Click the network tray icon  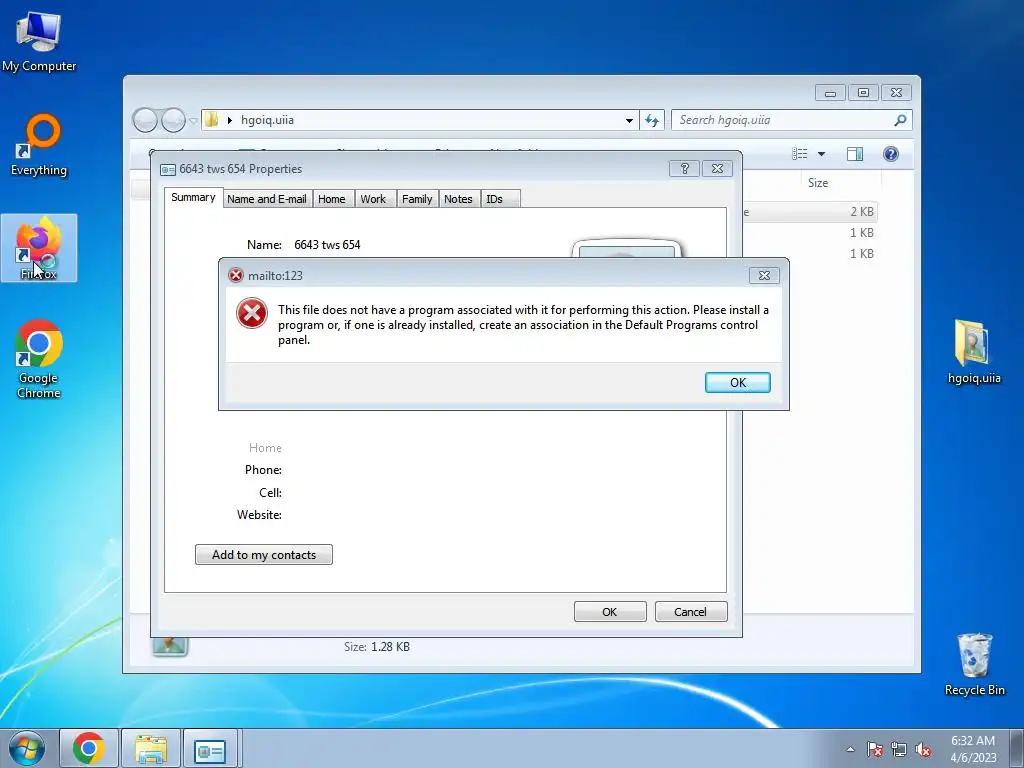(x=899, y=749)
